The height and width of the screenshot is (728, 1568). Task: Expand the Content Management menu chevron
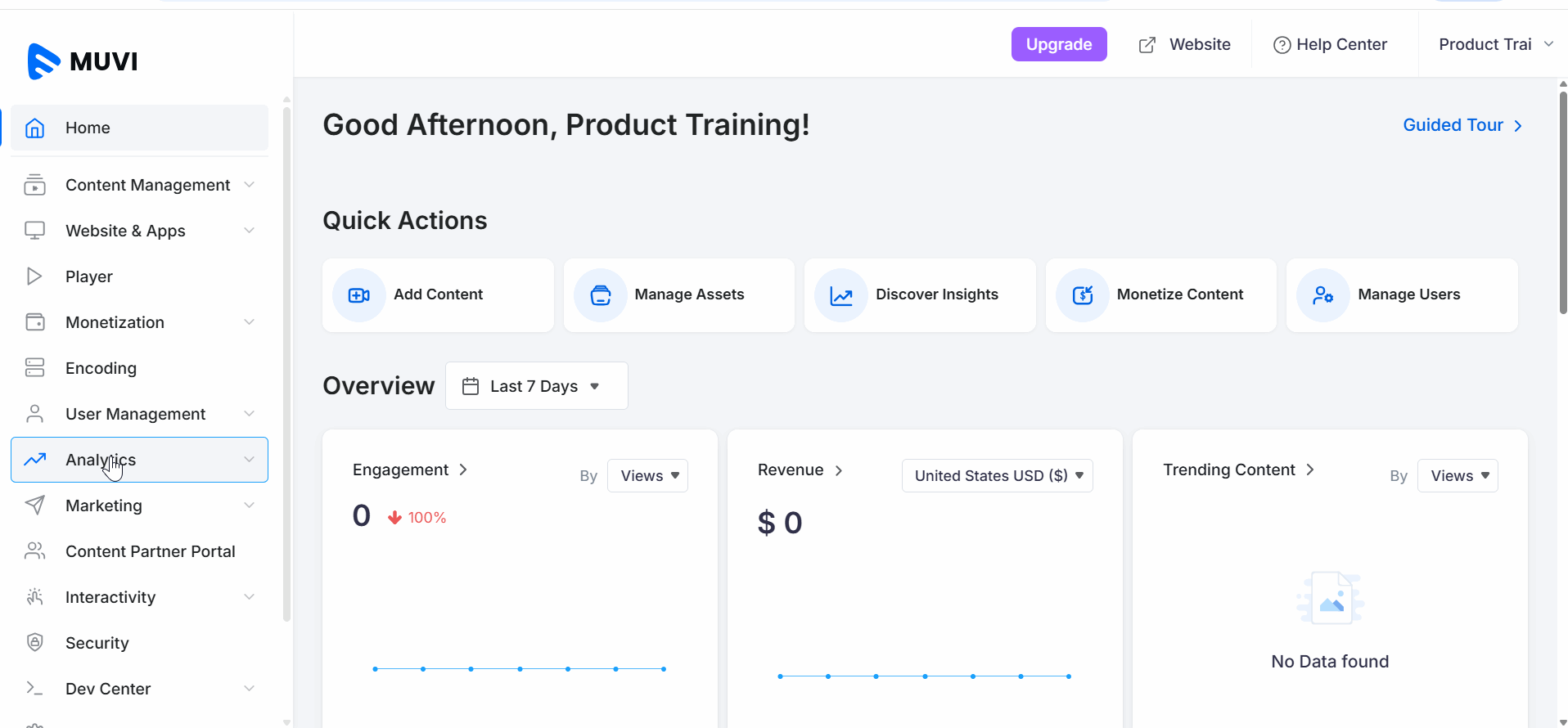click(250, 185)
